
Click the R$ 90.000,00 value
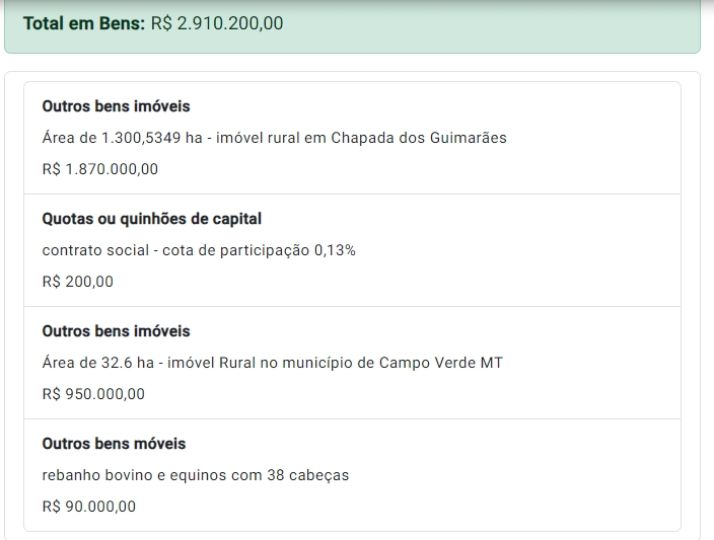[89, 506]
